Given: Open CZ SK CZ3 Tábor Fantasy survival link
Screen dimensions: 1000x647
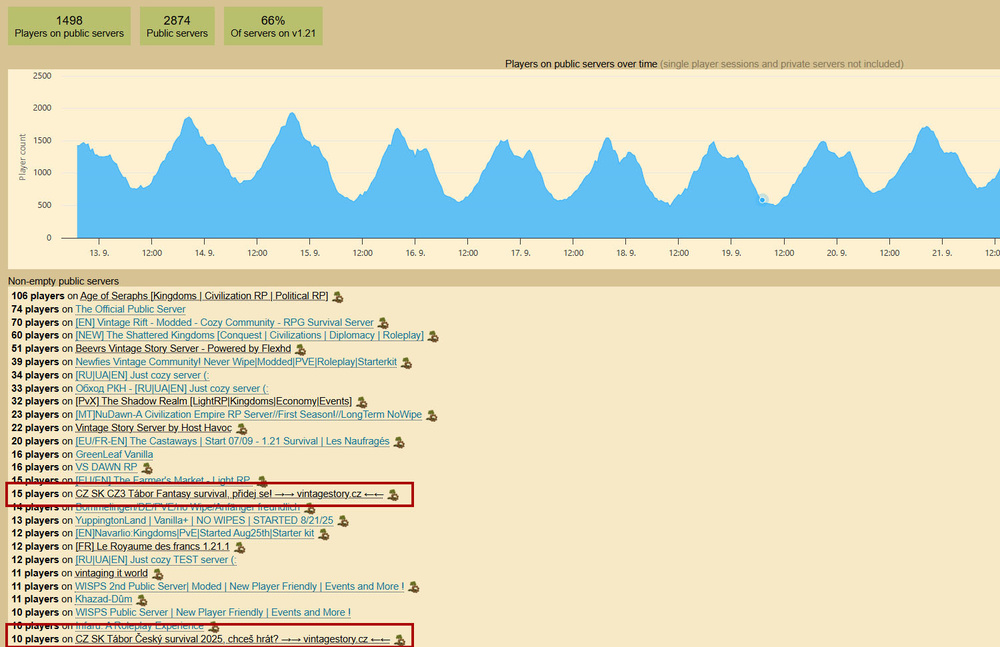Looking at the screenshot, I should click(232, 494).
